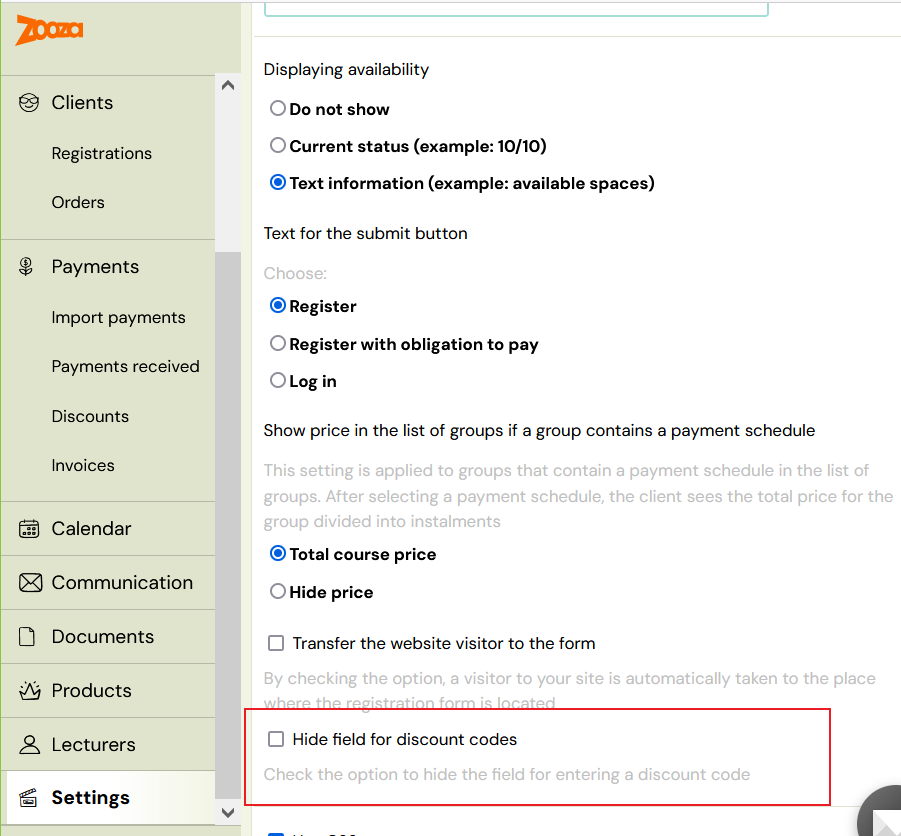Open Invoices in the sidebar
Viewport: 901px width, 836px height.
coord(83,465)
